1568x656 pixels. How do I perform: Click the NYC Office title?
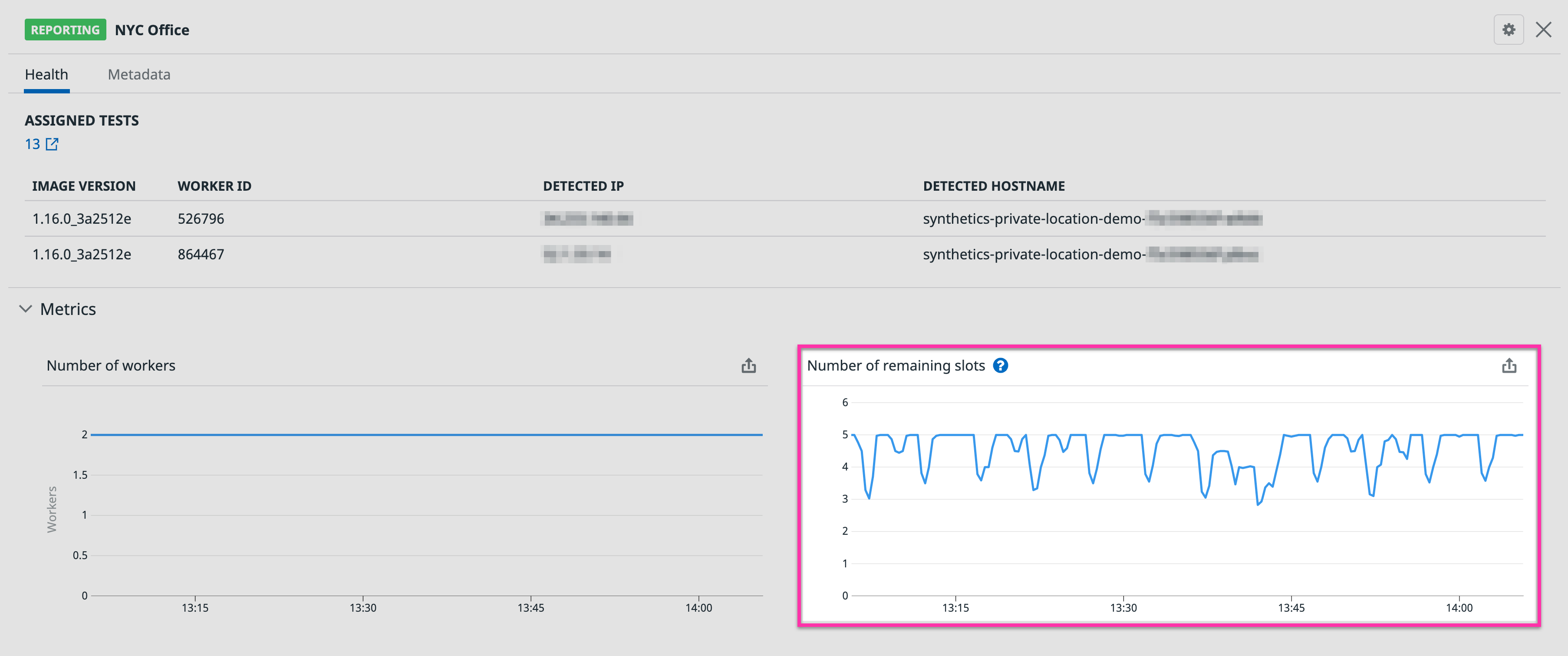click(152, 29)
